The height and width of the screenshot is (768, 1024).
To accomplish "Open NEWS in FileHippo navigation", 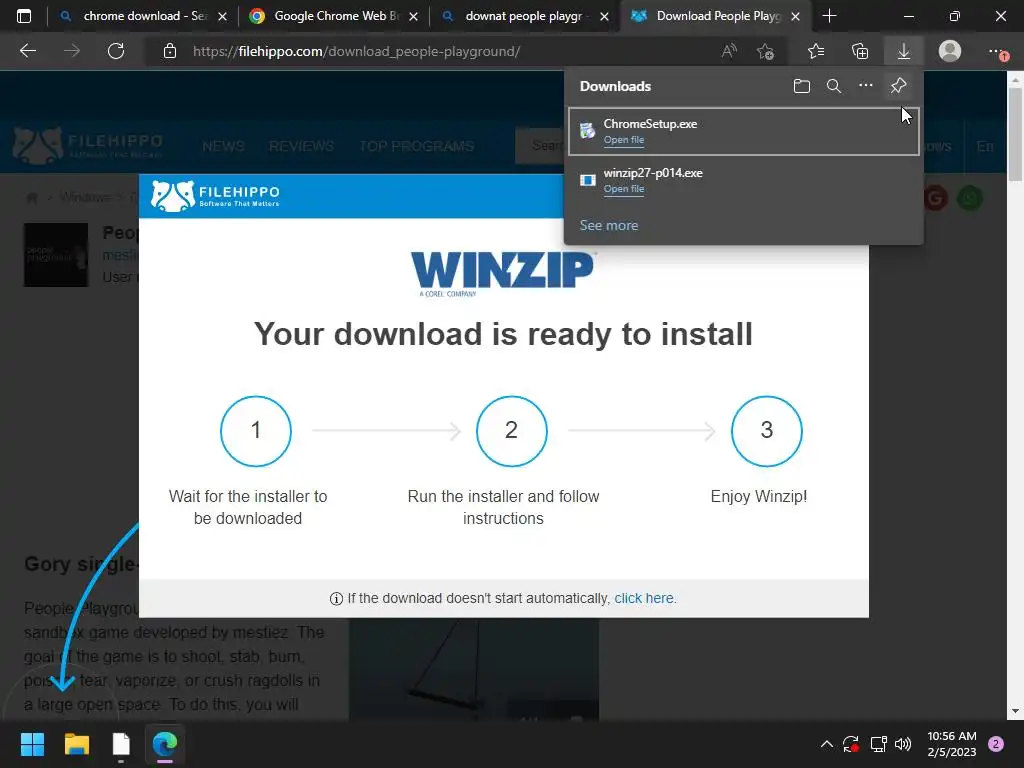I will pyautogui.click(x=223, y=146).
